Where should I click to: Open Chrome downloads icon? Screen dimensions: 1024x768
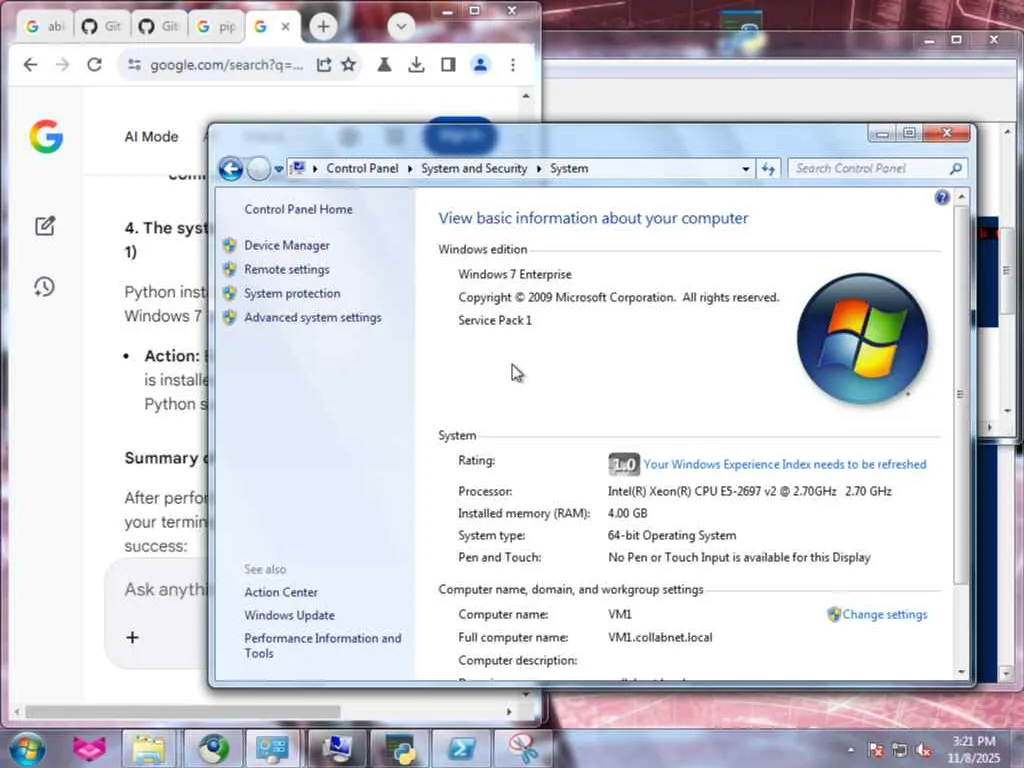click(x=416, y=65)
